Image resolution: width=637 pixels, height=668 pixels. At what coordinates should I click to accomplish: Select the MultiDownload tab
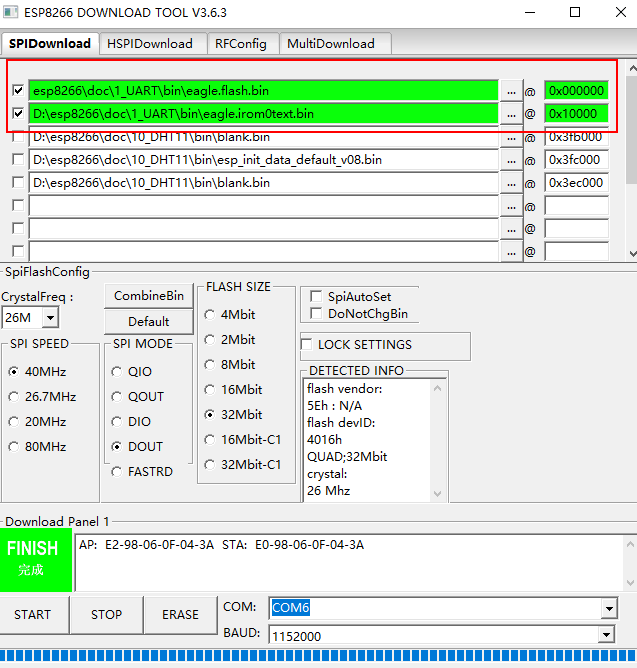335,43
